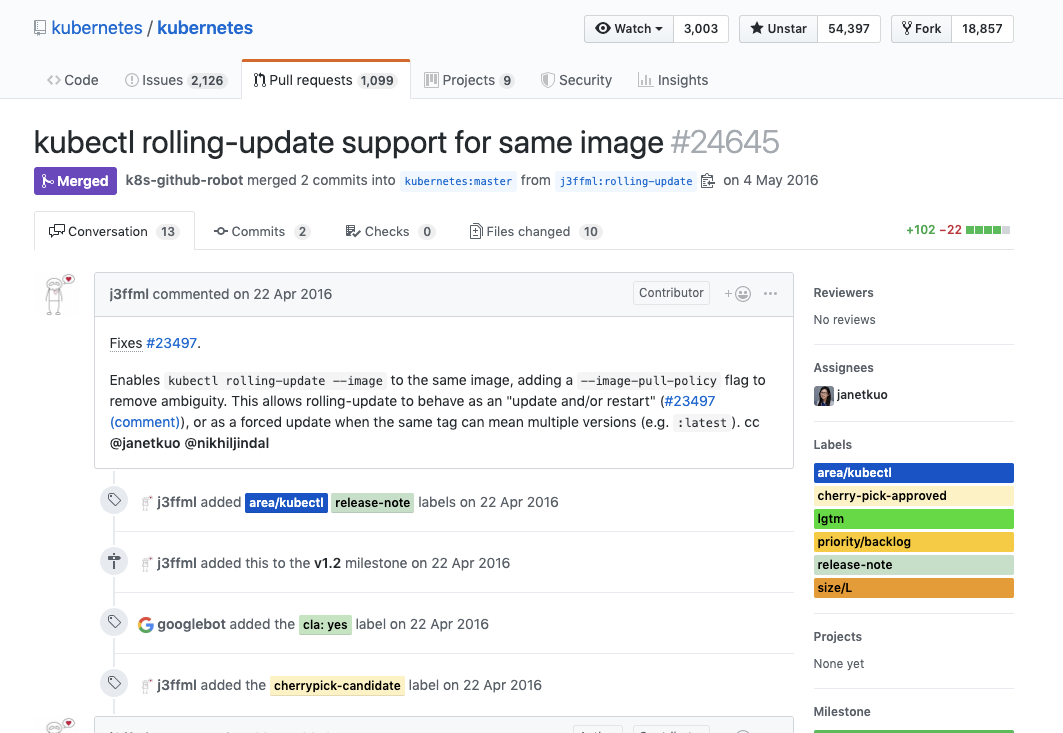
Task: Click the @nikhiljindal mention
Action: (226, 443)
